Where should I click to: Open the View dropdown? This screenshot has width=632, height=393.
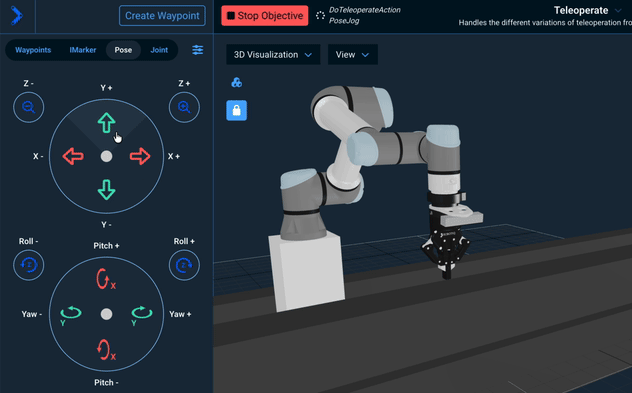click(x=353, y=54)
